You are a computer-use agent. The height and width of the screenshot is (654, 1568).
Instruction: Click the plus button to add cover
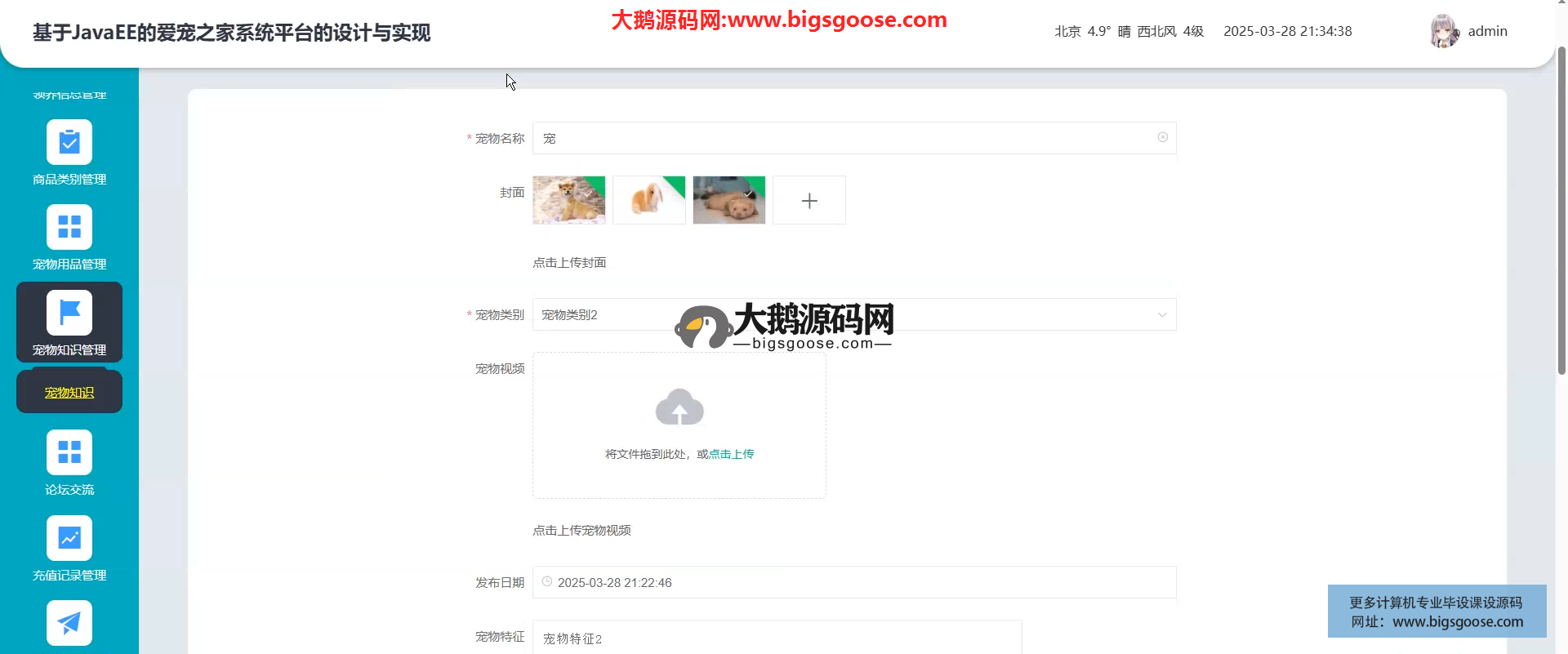click(808, 200)
